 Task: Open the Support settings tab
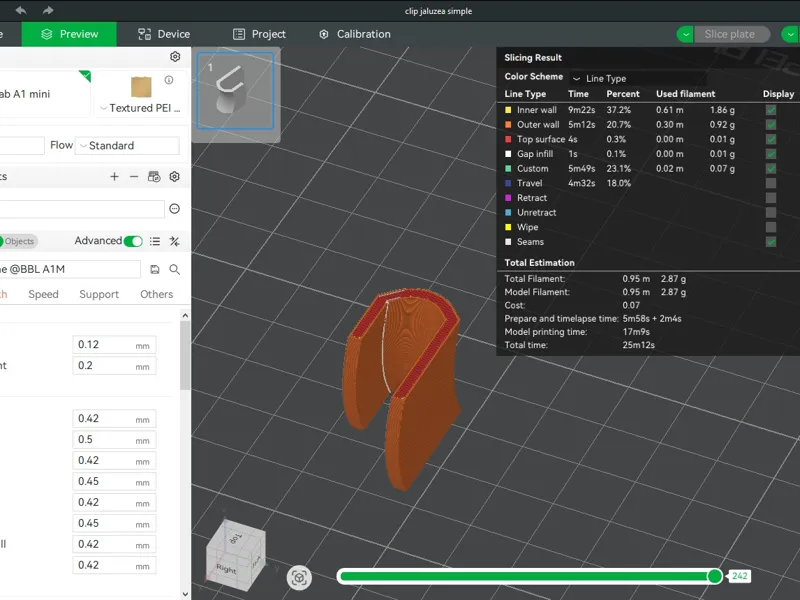coord(99,294)
